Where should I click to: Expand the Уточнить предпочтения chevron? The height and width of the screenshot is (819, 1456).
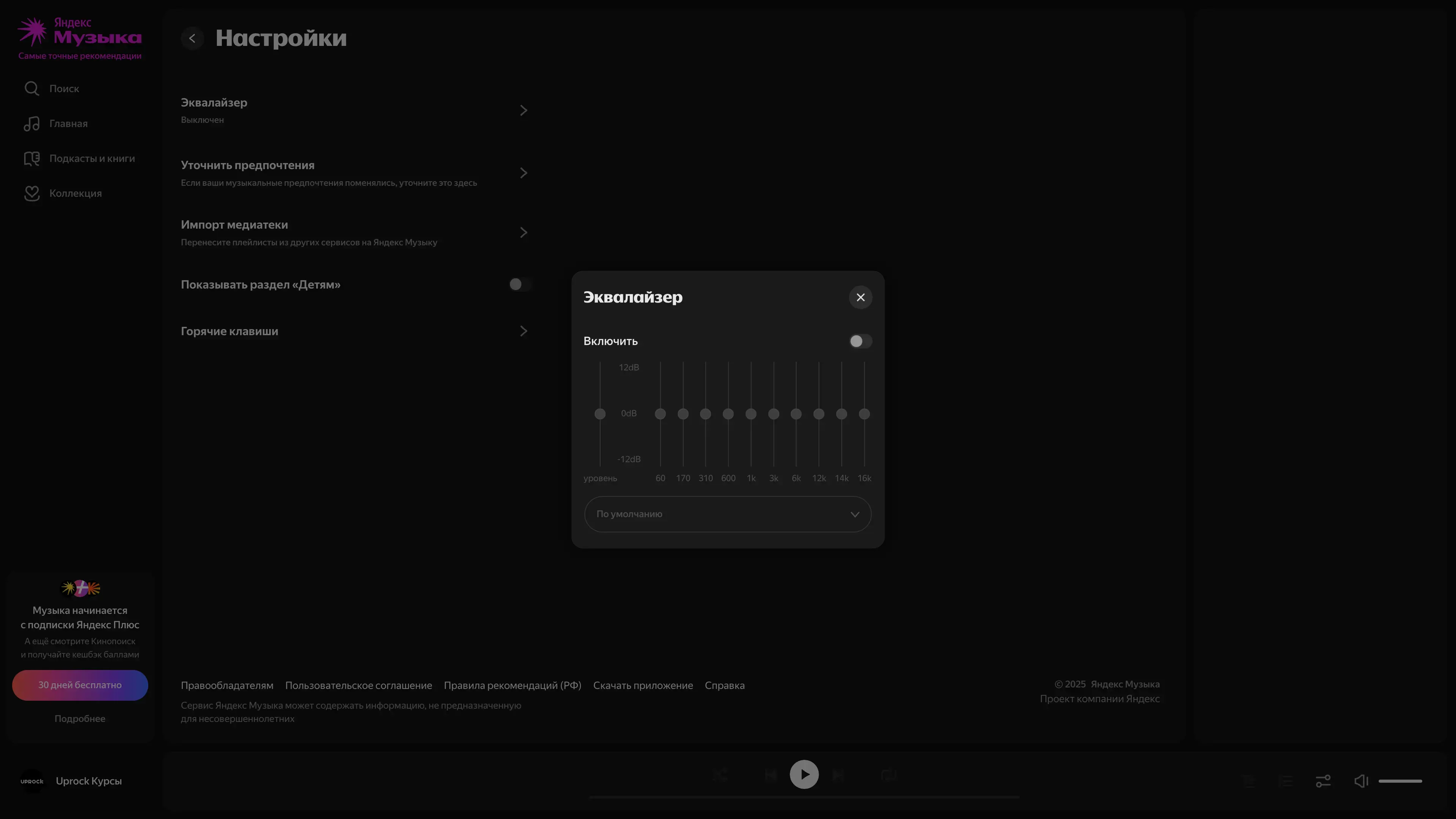[x=523, y=173]
